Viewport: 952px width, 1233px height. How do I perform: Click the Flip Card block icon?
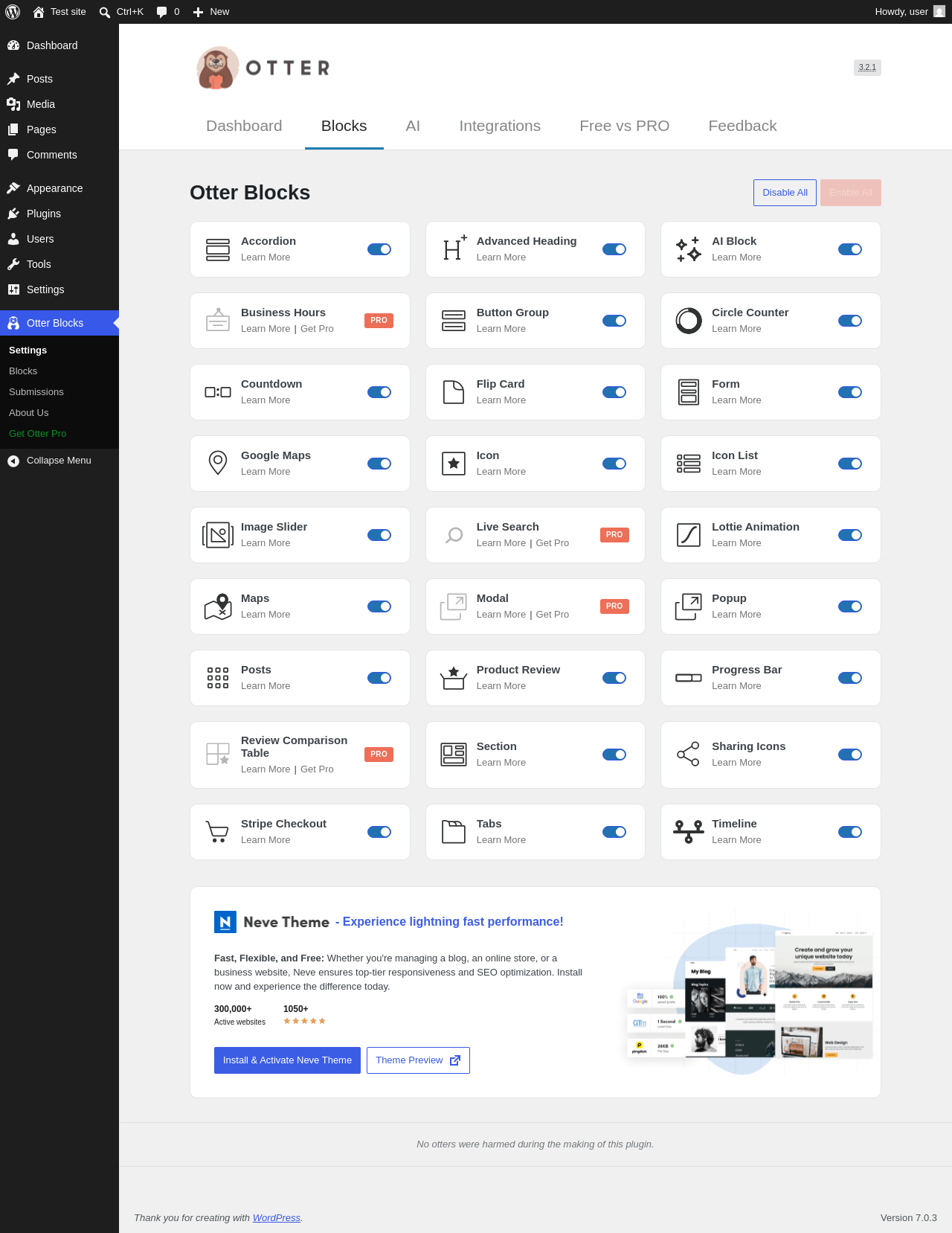click(x=454, y=392)
